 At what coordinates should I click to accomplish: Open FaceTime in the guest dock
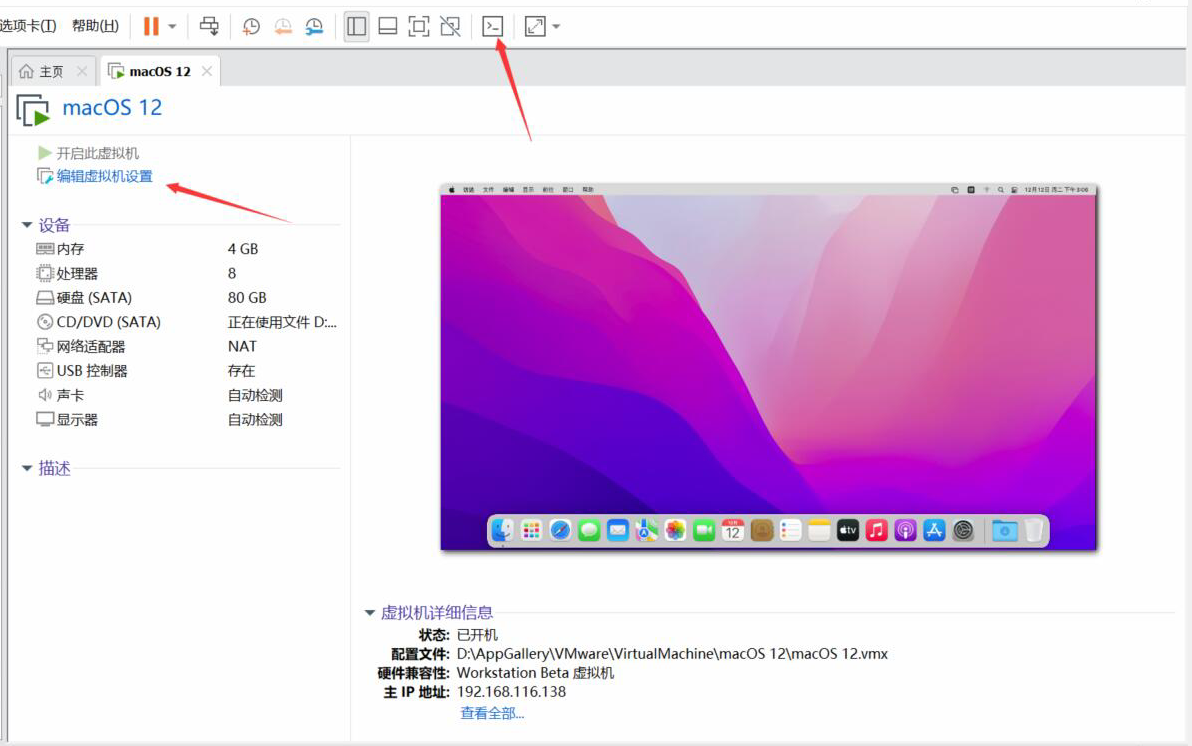pyautogui.click(x=704, y=531)
